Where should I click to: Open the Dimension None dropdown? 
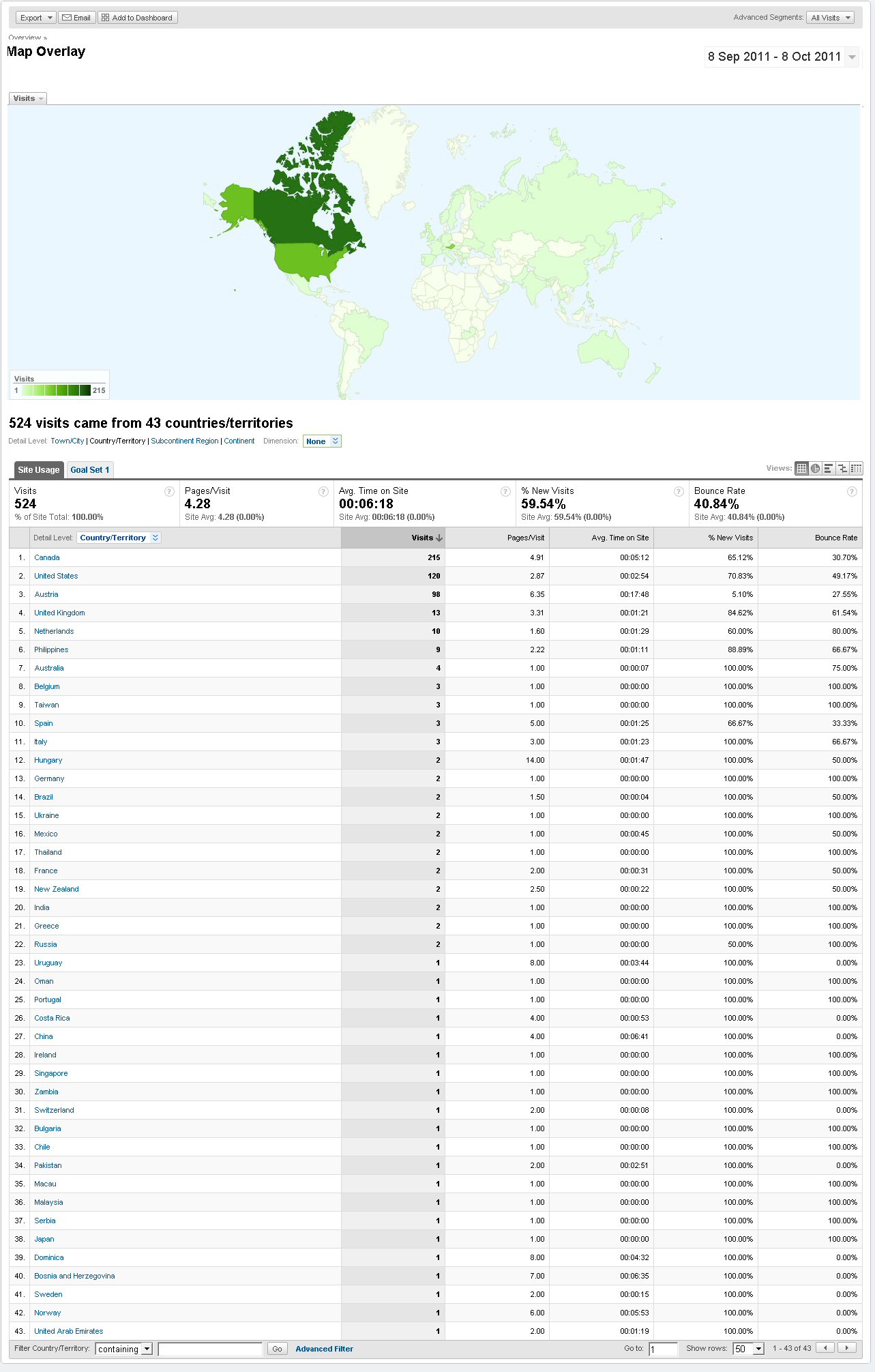(x=322, y=441)
